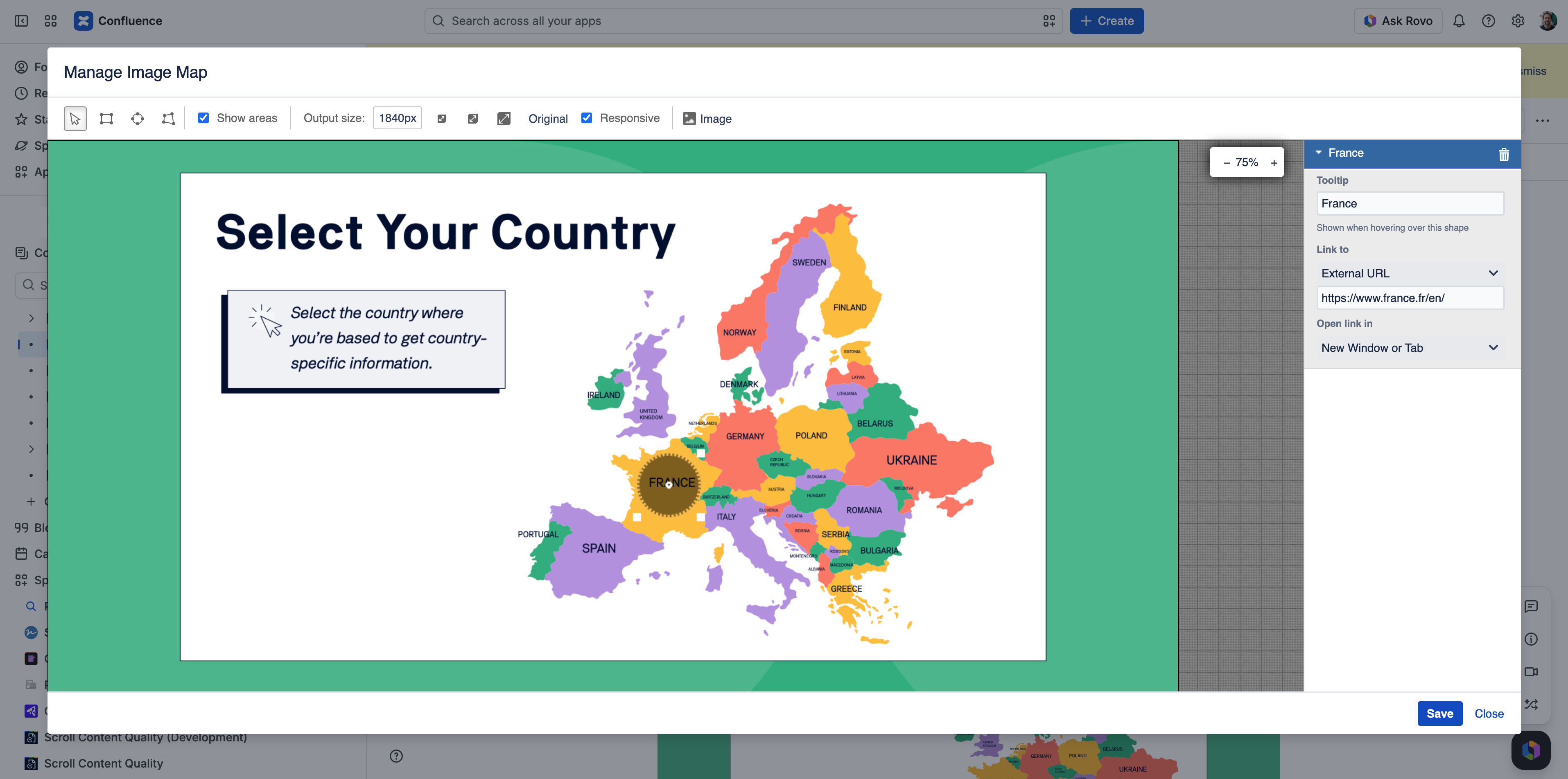The height and width of the screenshot is (779, 1568).
Task: Choose the rectangle area tool
Action: coord(106,119)
